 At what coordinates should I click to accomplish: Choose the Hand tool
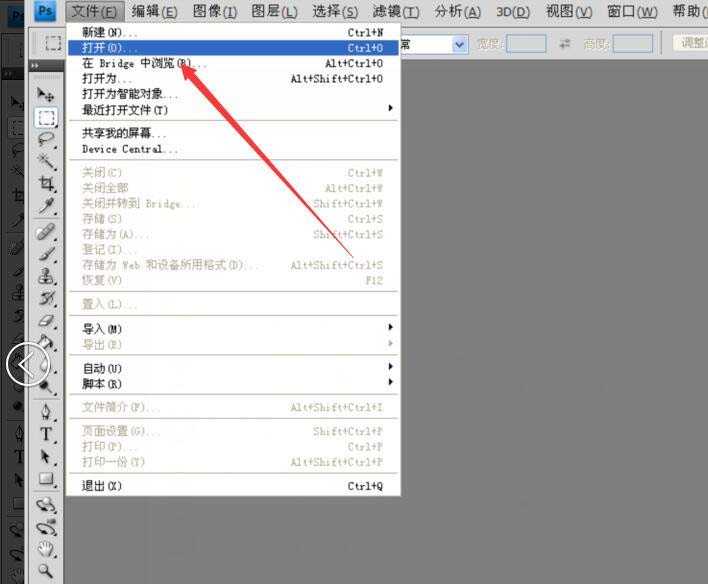46,549
